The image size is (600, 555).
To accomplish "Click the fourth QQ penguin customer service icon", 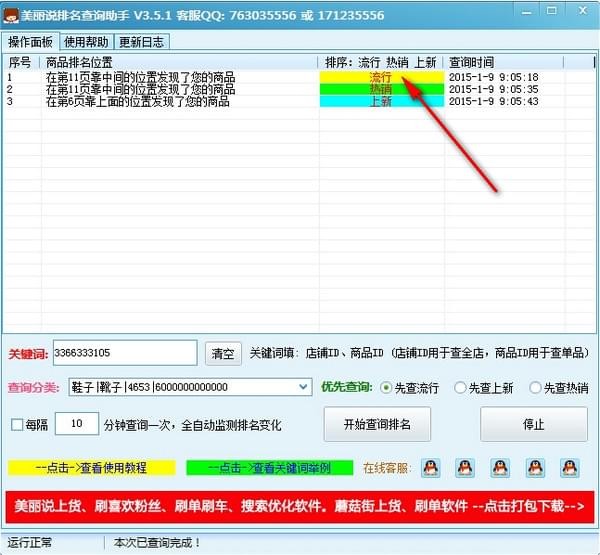I will [535, 467].
